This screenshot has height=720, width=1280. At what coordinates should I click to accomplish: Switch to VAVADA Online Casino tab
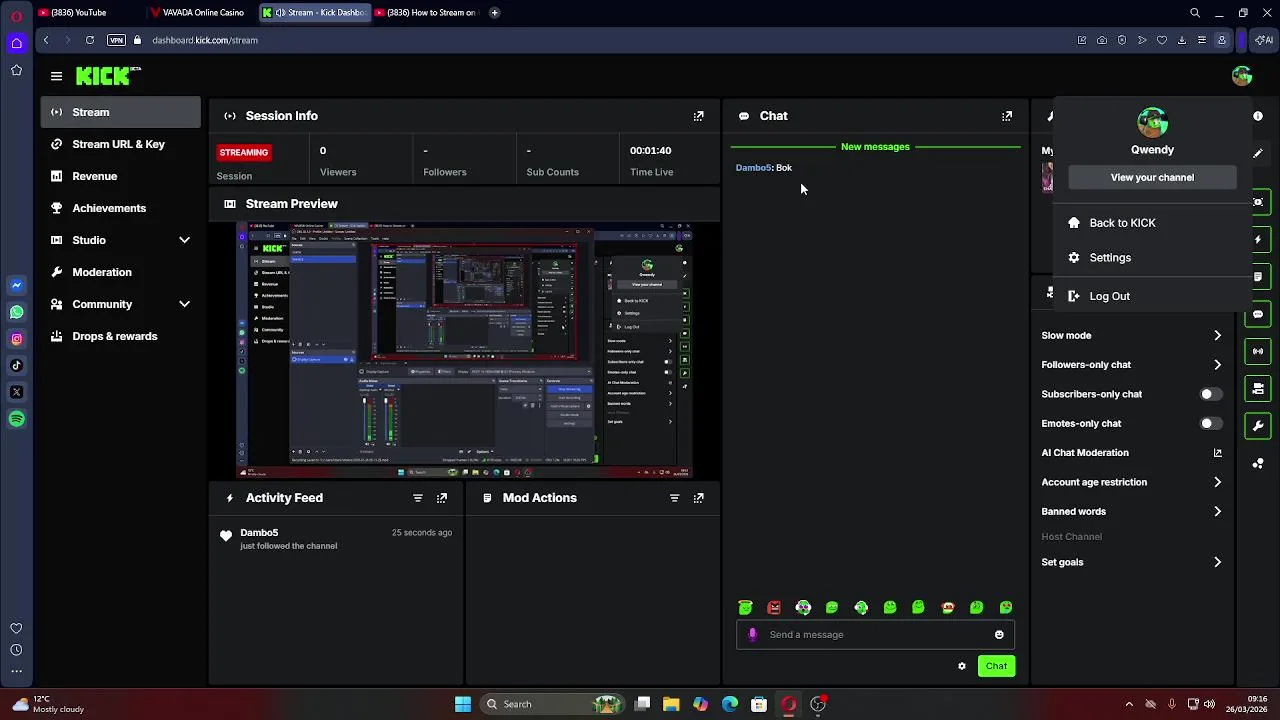coord(199,13)
